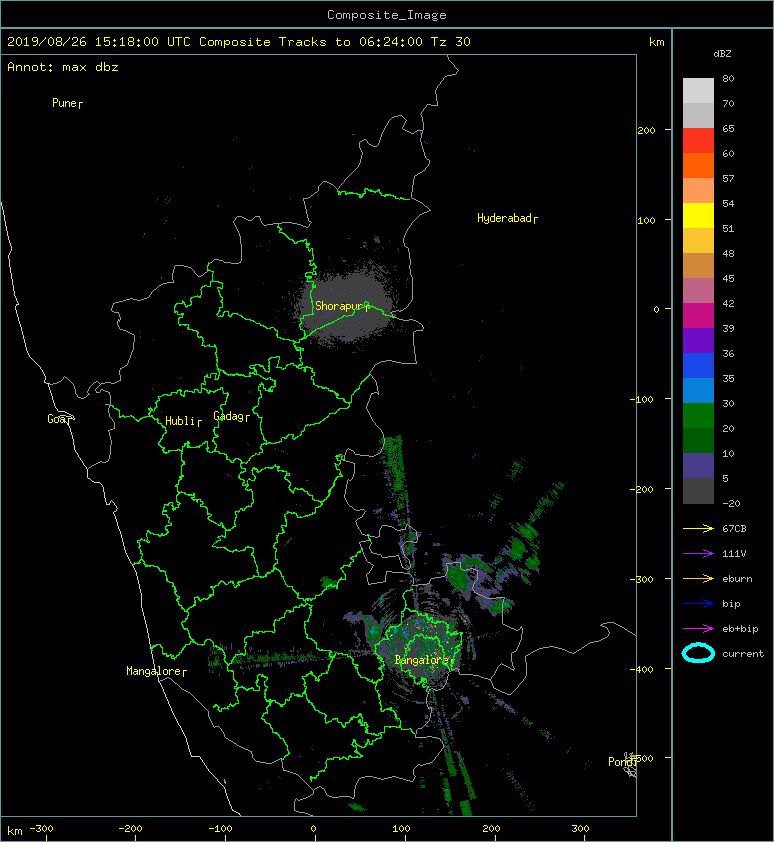Click the violet 39 dBZ legend swatch
The height and width of the screenshot is (842, 774).
point(698,340)
